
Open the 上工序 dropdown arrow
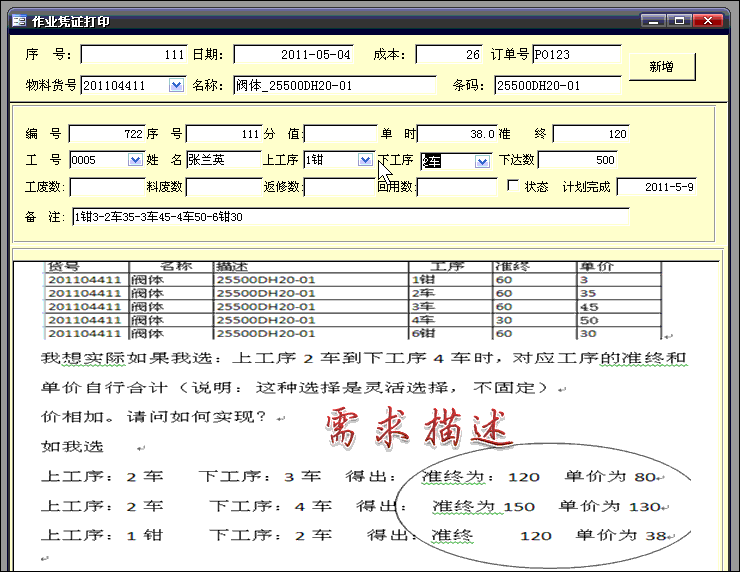click(x=365, y=160)
